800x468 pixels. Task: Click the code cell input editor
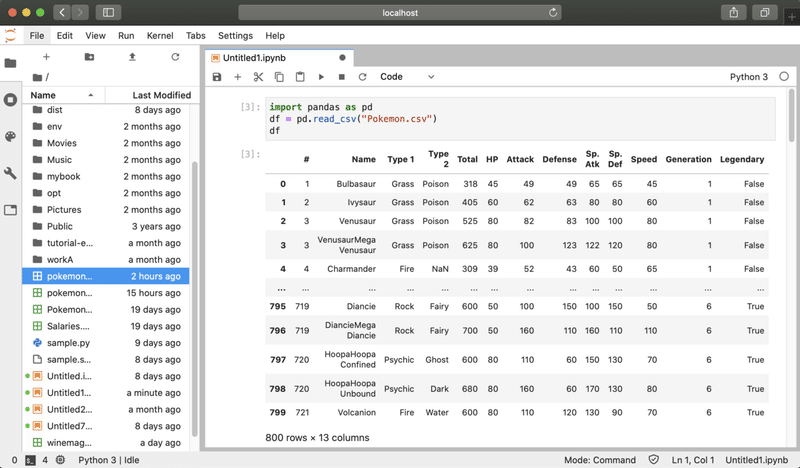[520, 118]
